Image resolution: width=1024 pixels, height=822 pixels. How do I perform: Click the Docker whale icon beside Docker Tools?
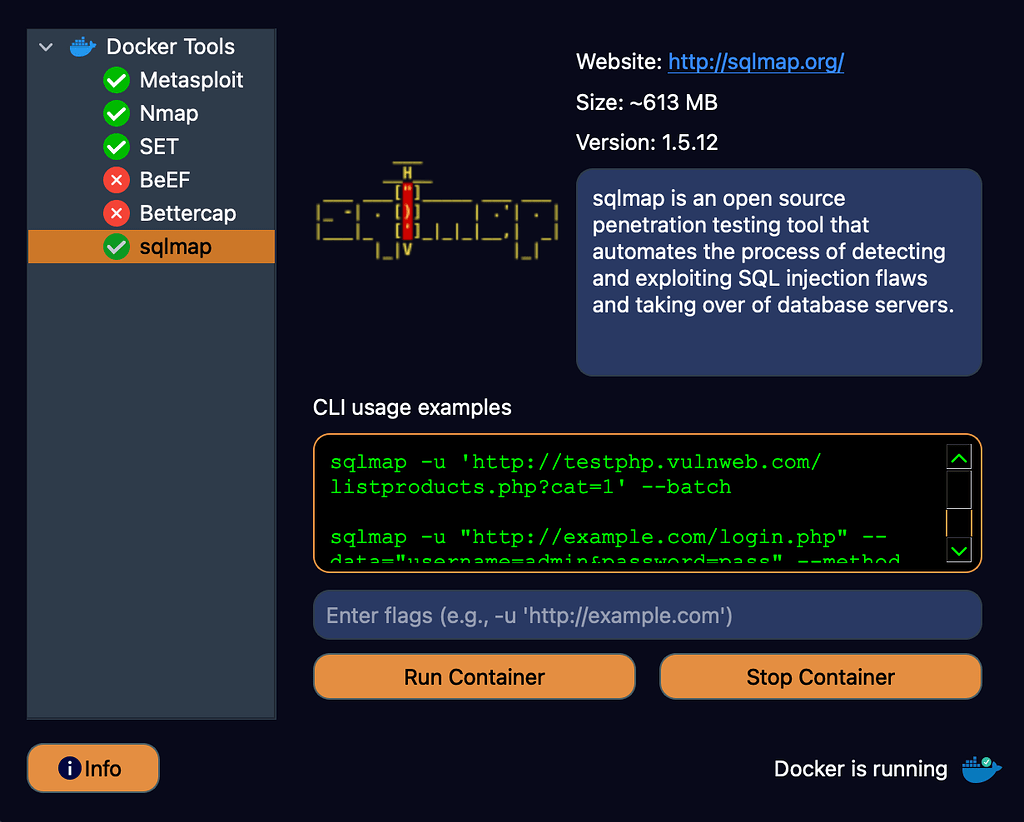[x=83, y=47]
